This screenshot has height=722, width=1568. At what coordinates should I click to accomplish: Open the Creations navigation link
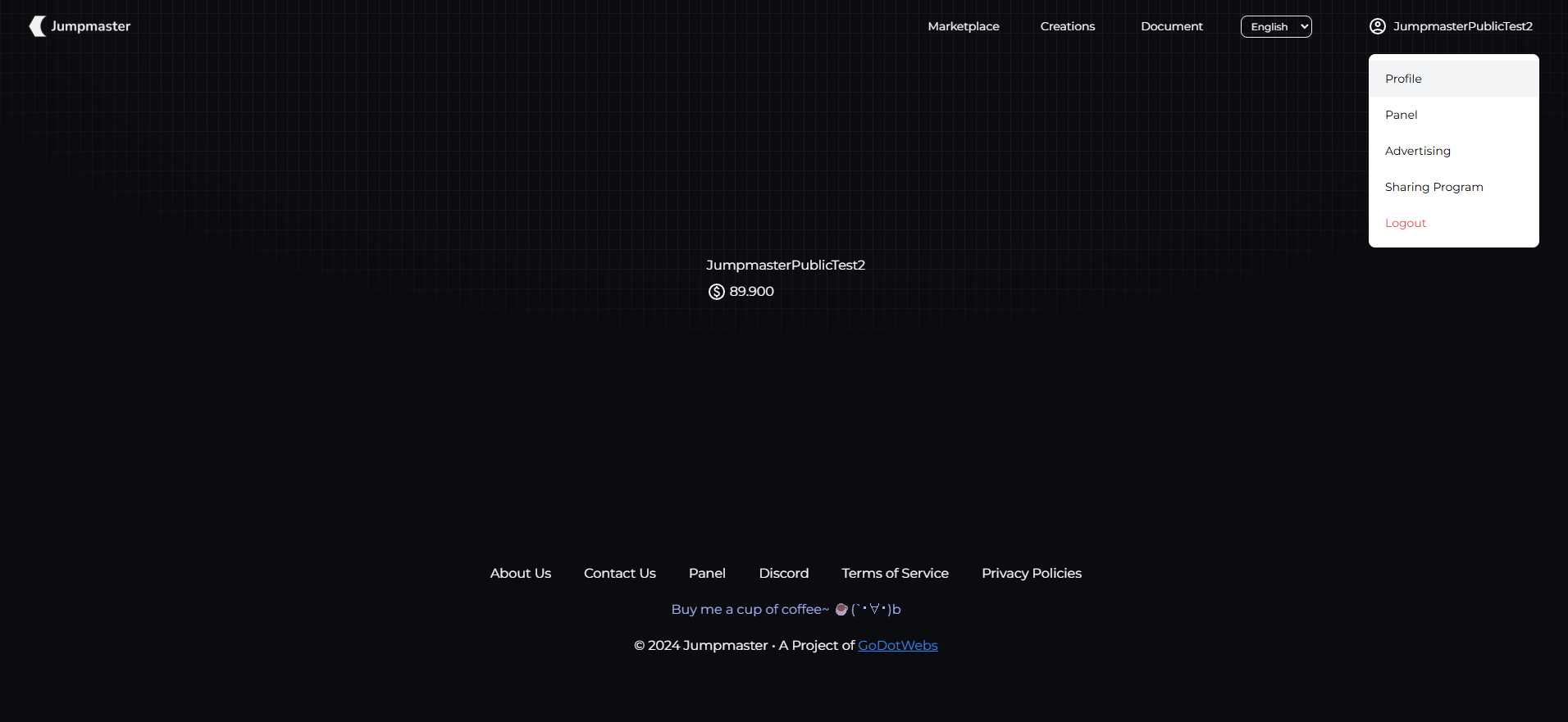pos(1068,26)
